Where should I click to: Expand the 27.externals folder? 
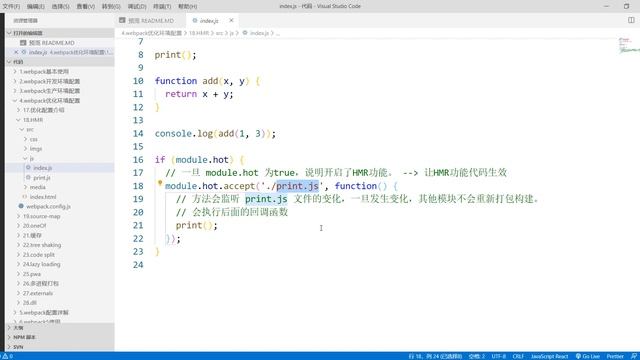tap(60, 293)
